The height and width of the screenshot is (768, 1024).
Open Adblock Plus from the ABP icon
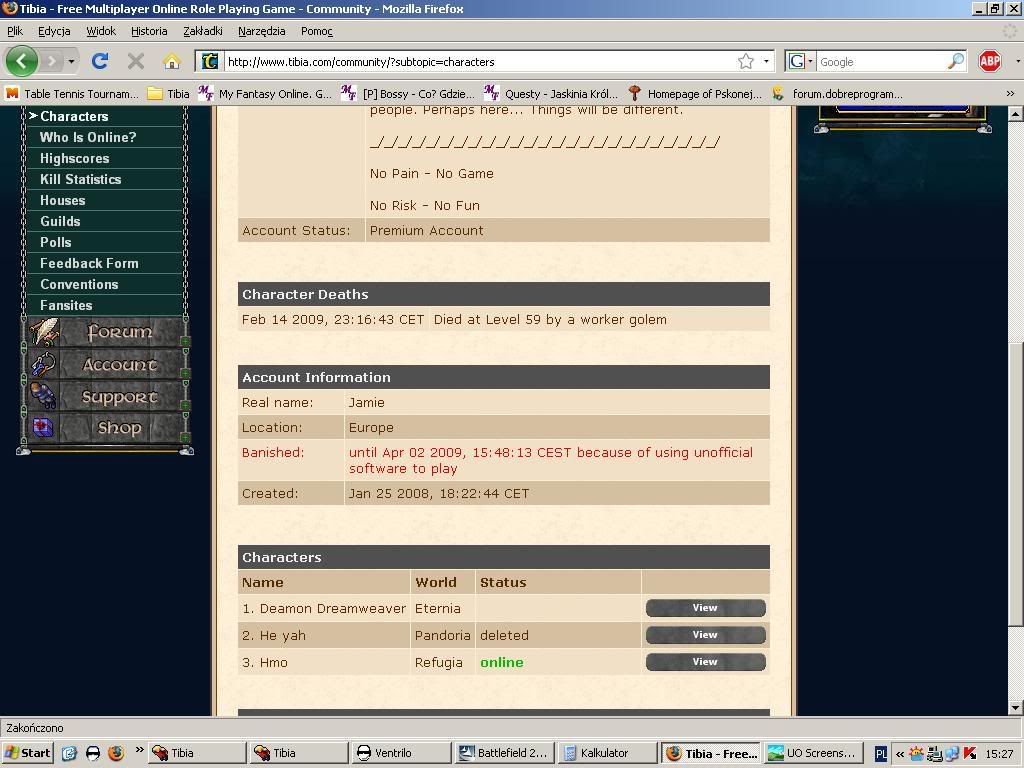[x=989, y=61]
